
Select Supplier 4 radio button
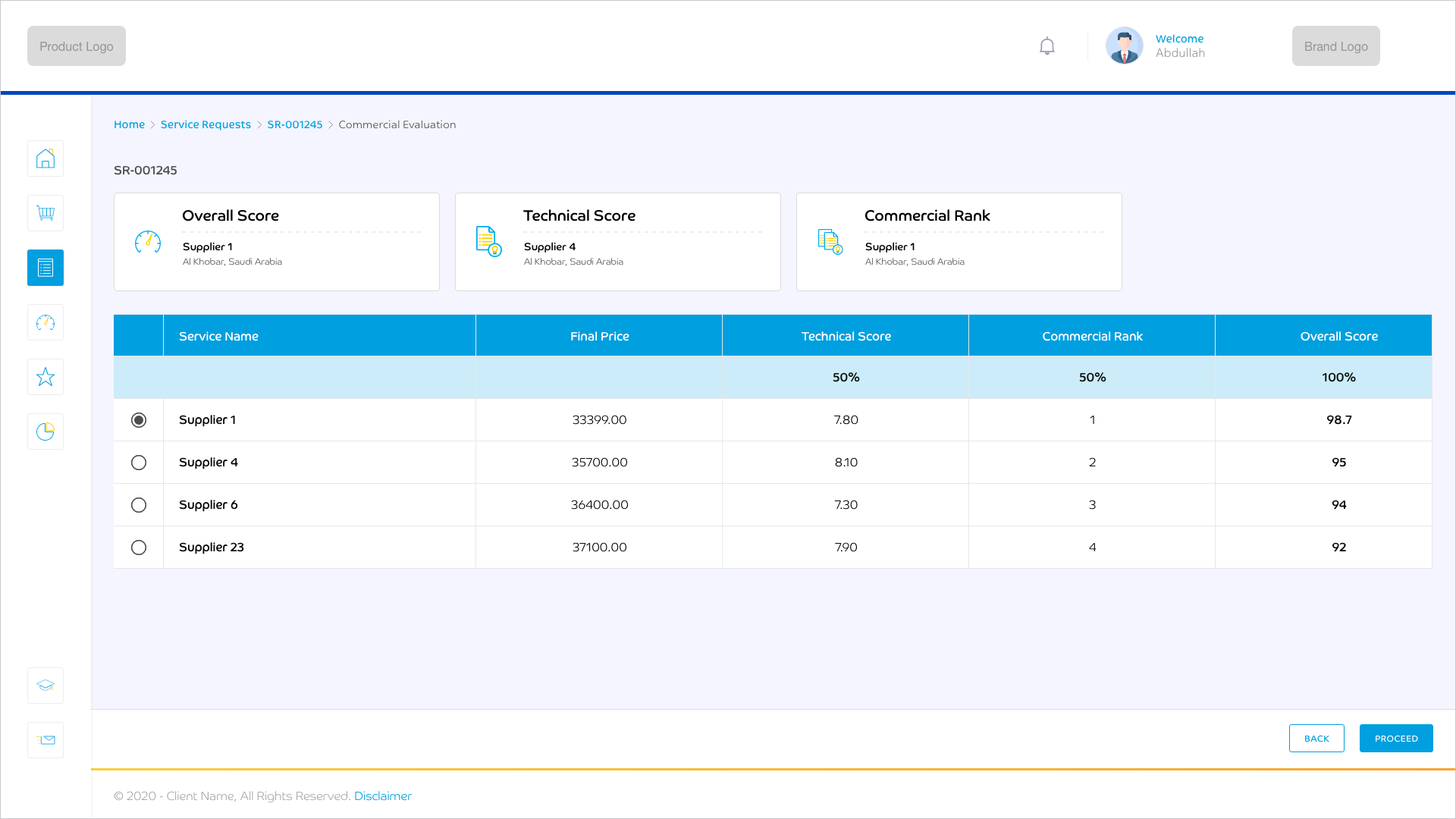(139, 463)
